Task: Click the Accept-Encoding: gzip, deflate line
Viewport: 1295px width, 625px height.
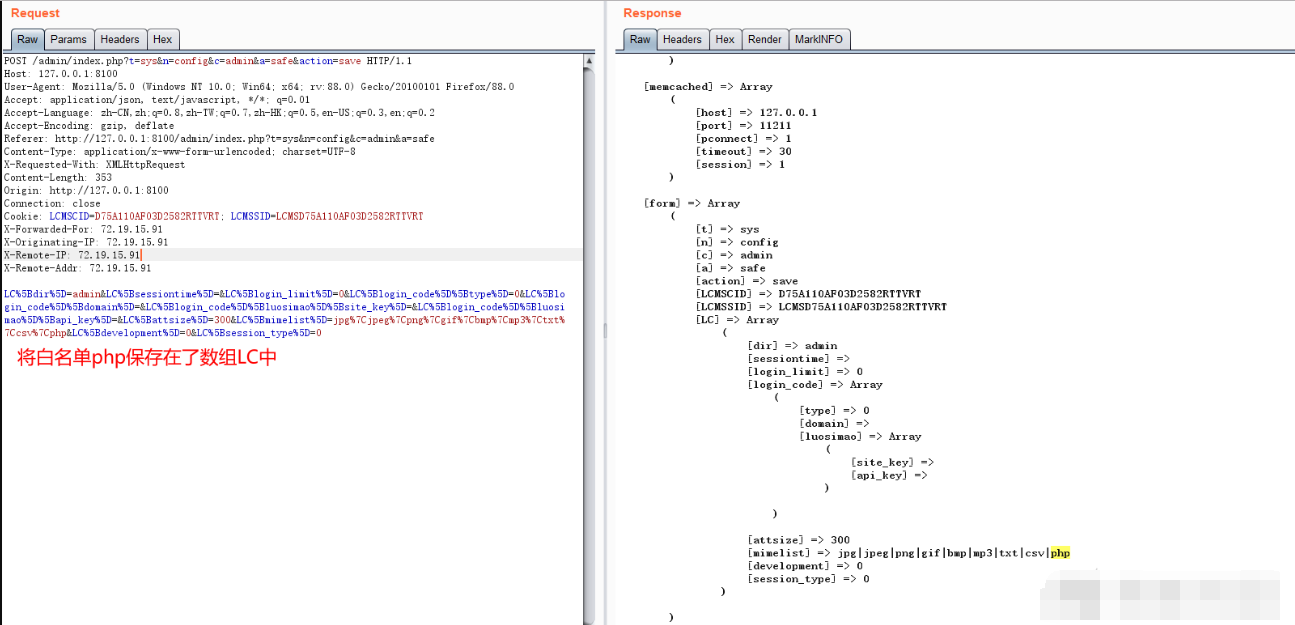Action: [x=89, y=126]
